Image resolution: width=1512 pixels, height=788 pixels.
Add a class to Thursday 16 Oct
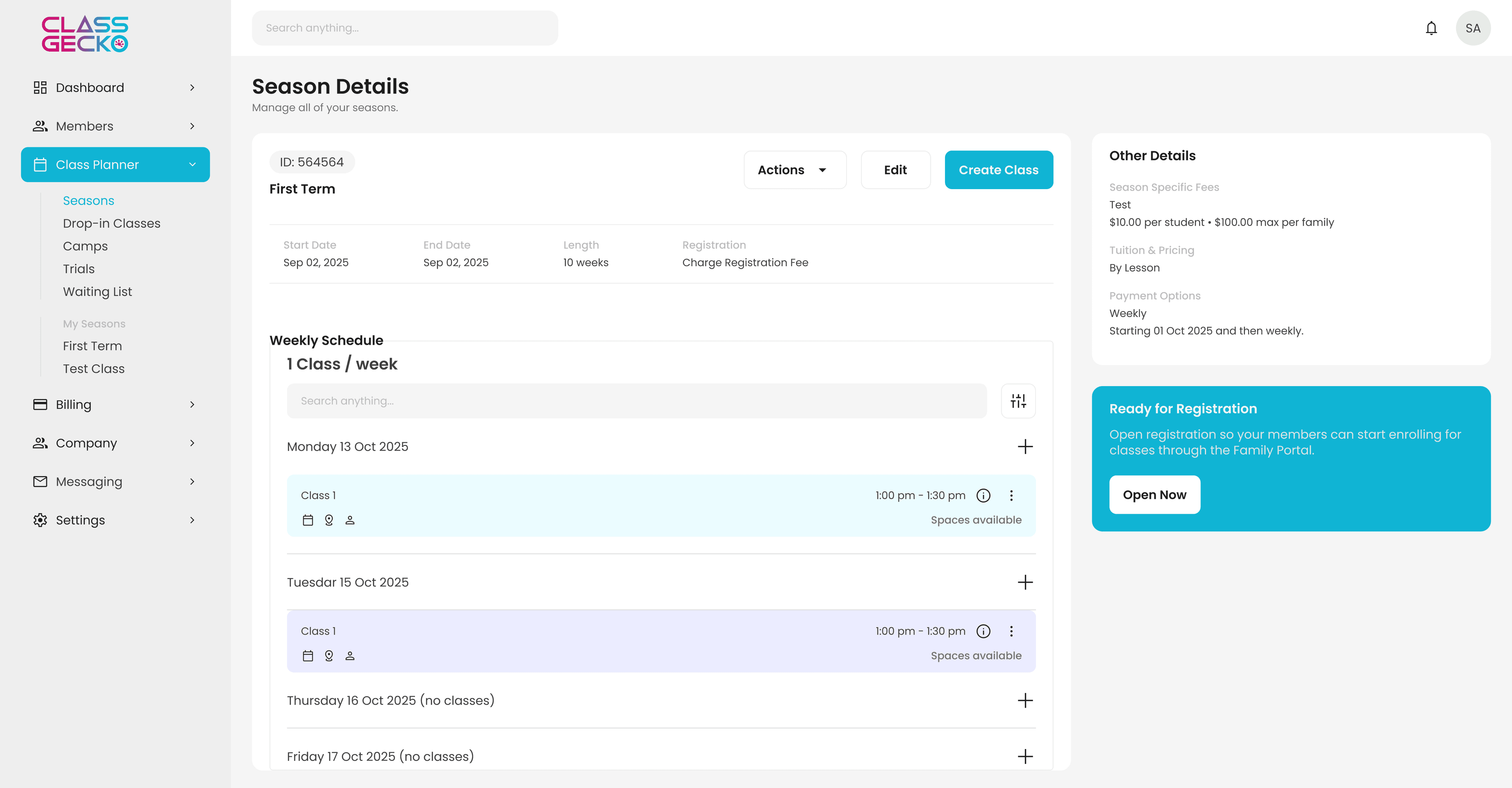1025,700
